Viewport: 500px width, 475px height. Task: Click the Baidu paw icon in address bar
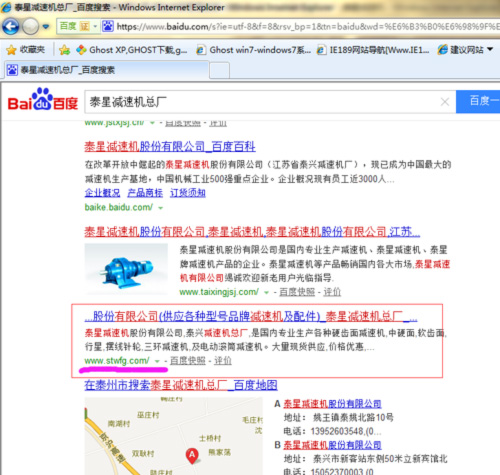(108, 26)
